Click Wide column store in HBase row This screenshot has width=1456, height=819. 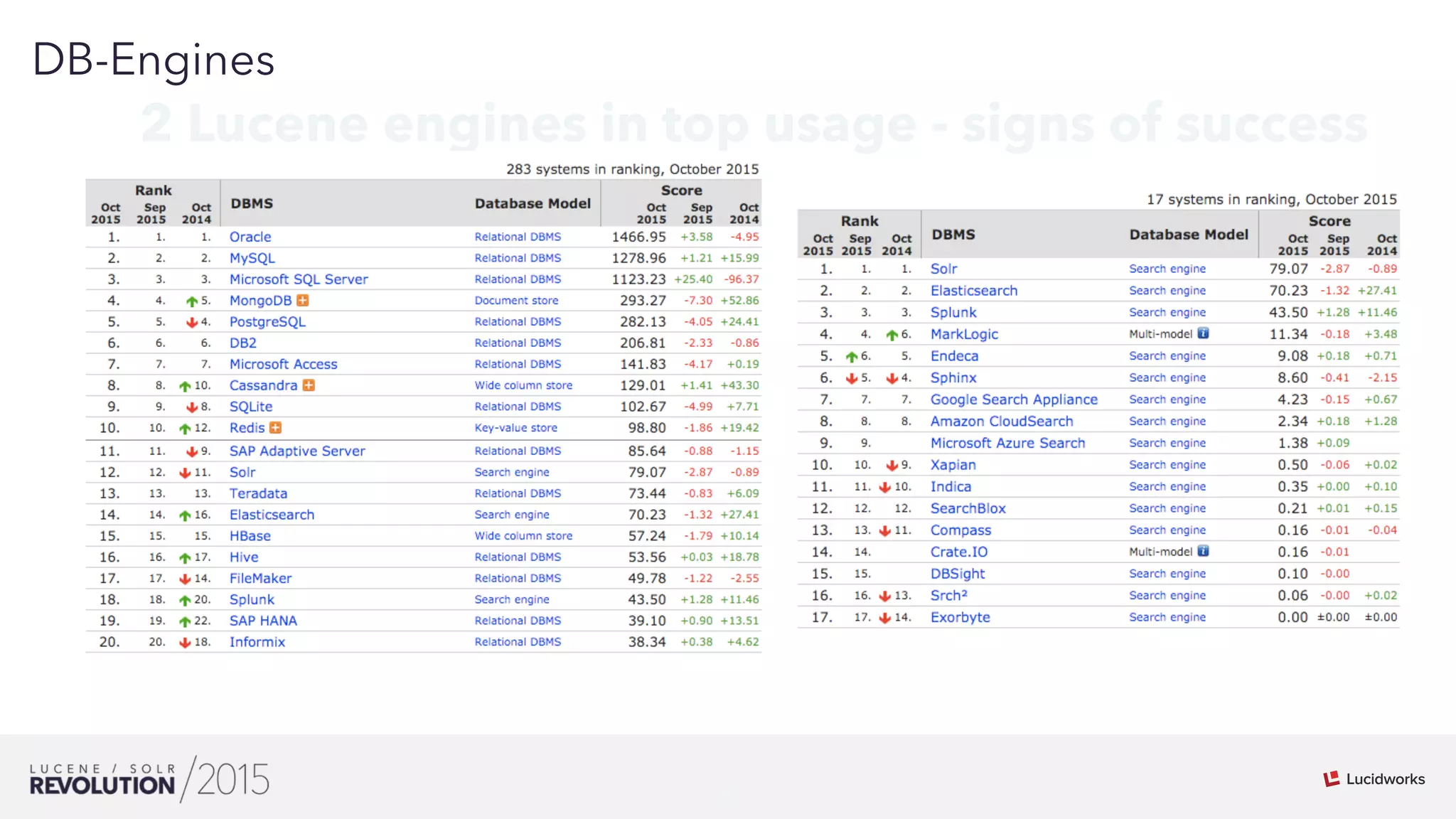523,536
